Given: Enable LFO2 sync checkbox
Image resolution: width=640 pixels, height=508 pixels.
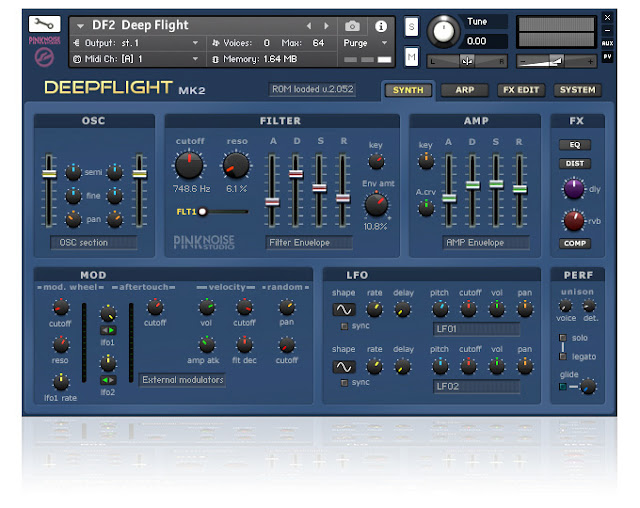Looking at the screenshot, I should [344, 383].
